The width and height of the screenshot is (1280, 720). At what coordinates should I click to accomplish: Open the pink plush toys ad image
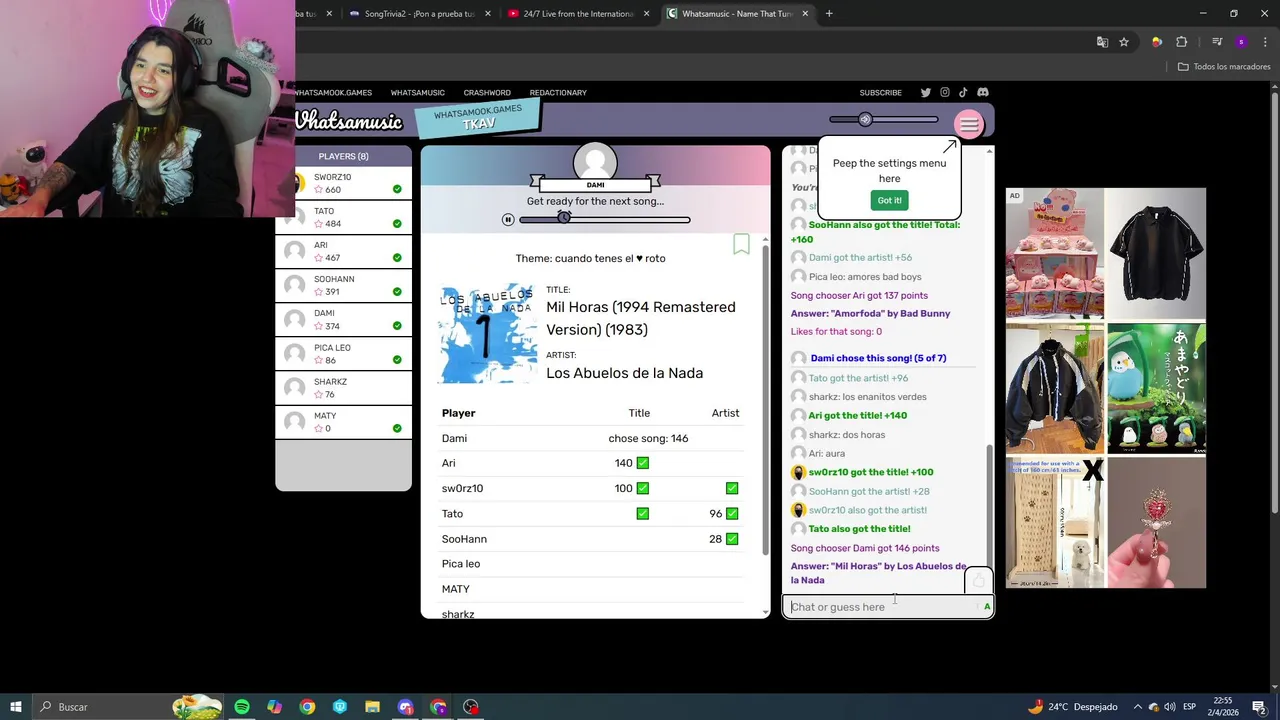pos(1055,254)
